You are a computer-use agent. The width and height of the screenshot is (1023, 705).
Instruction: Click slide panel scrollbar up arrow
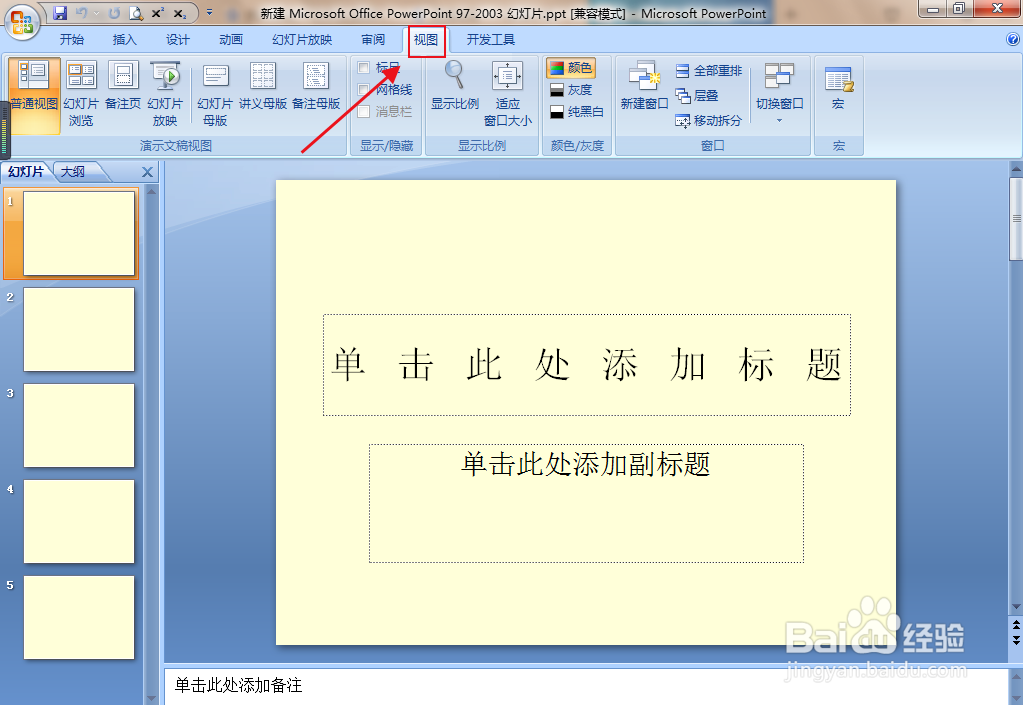pos(151,192)
